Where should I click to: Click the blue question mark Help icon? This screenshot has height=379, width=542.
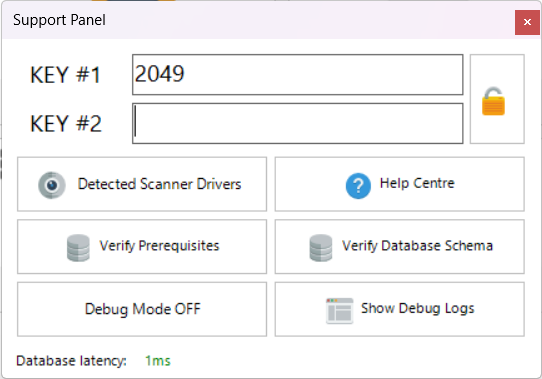click(358, 186)
